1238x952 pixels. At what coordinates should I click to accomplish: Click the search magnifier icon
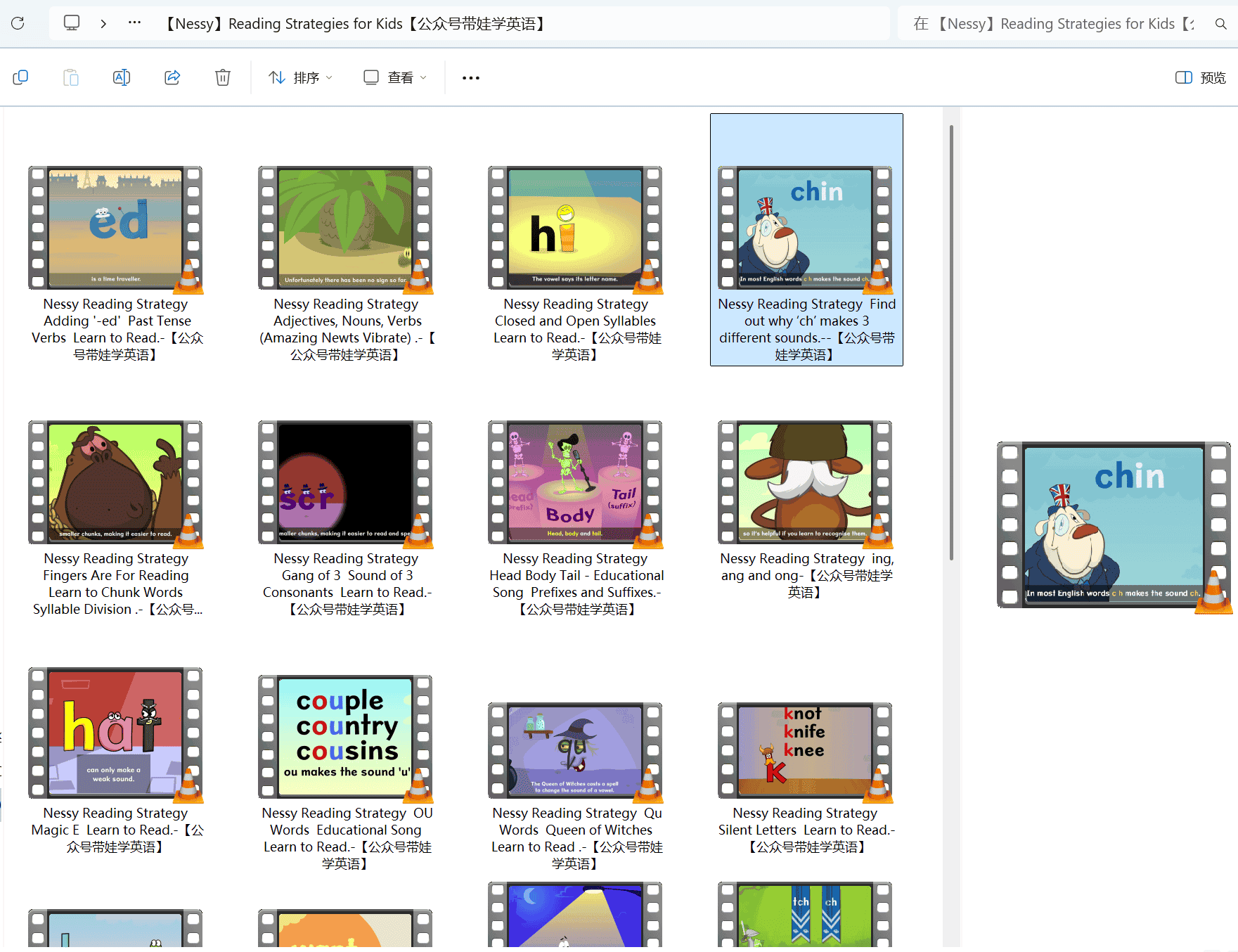click(x=1220, y=24)
